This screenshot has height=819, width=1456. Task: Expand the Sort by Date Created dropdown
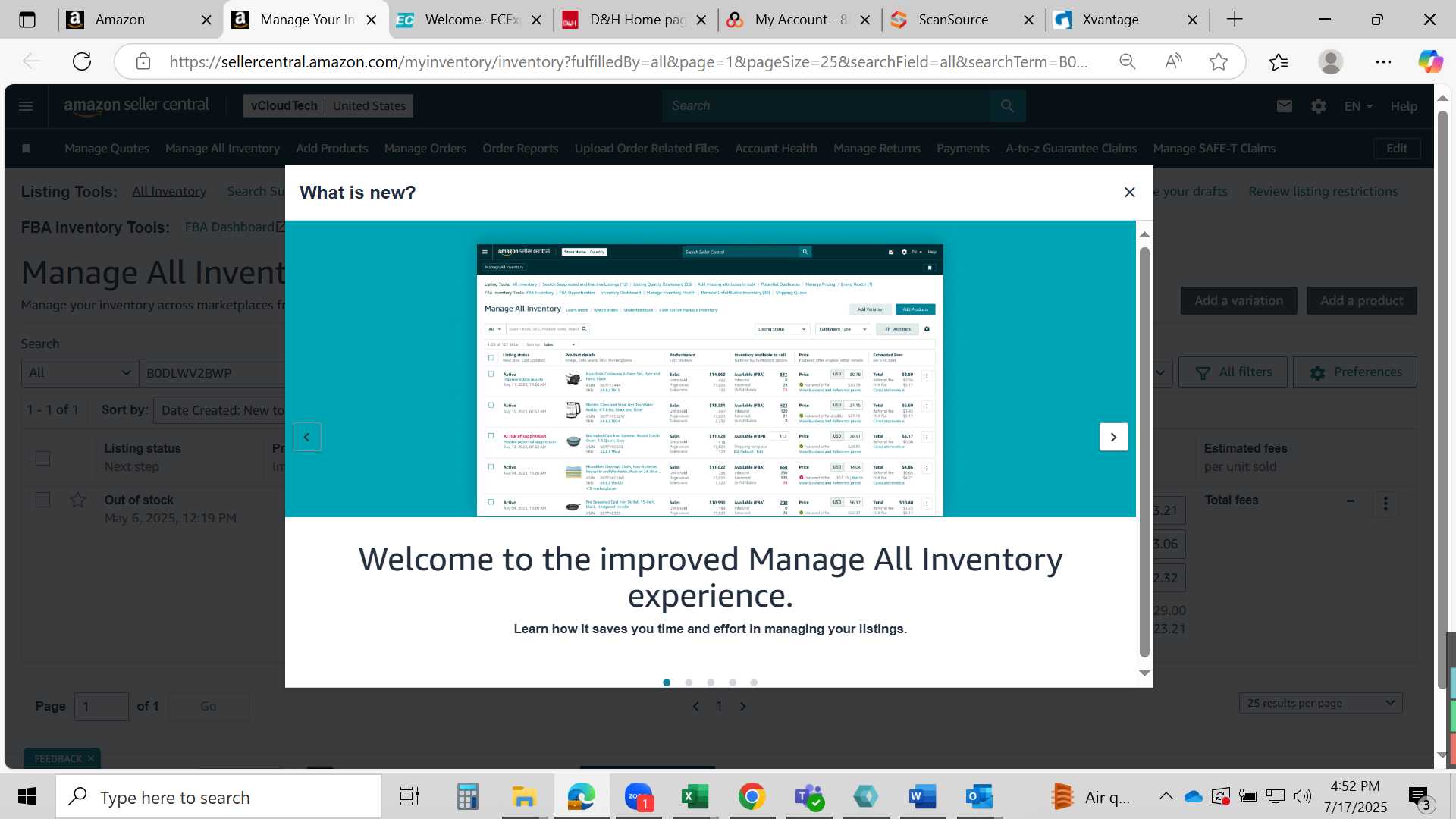click(220, 410)
